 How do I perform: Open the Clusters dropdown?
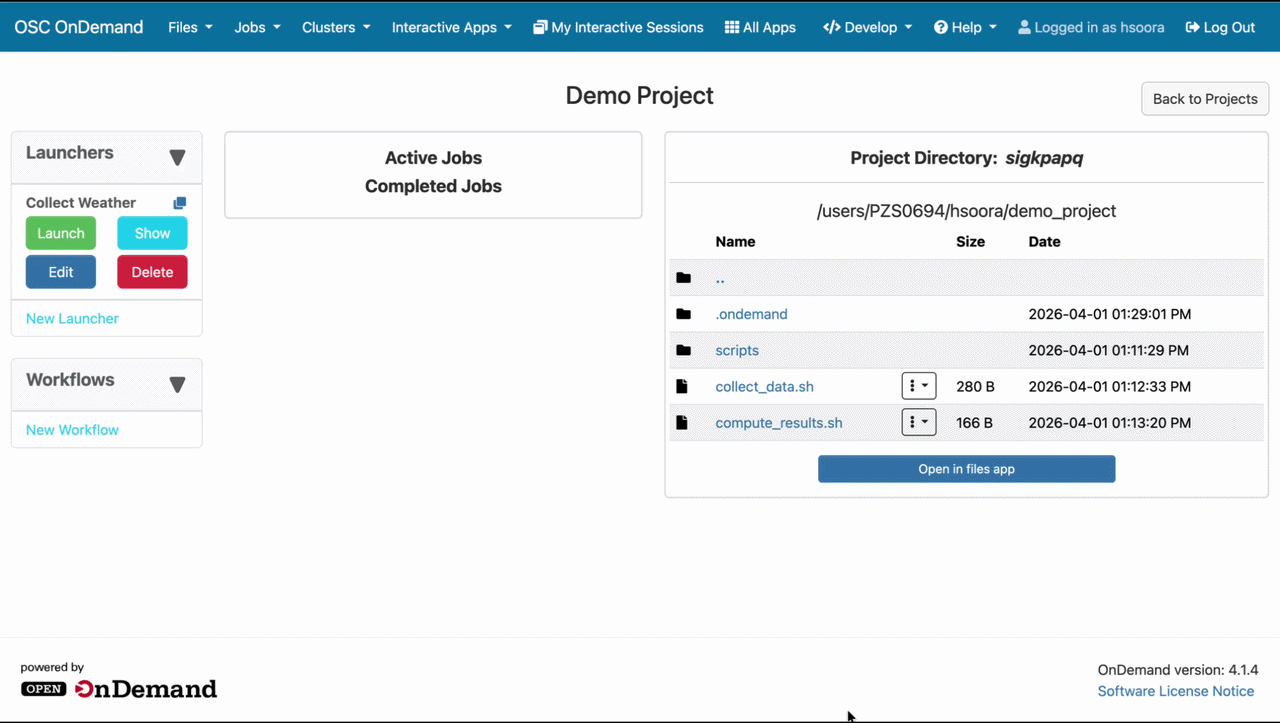coord(335,27)
